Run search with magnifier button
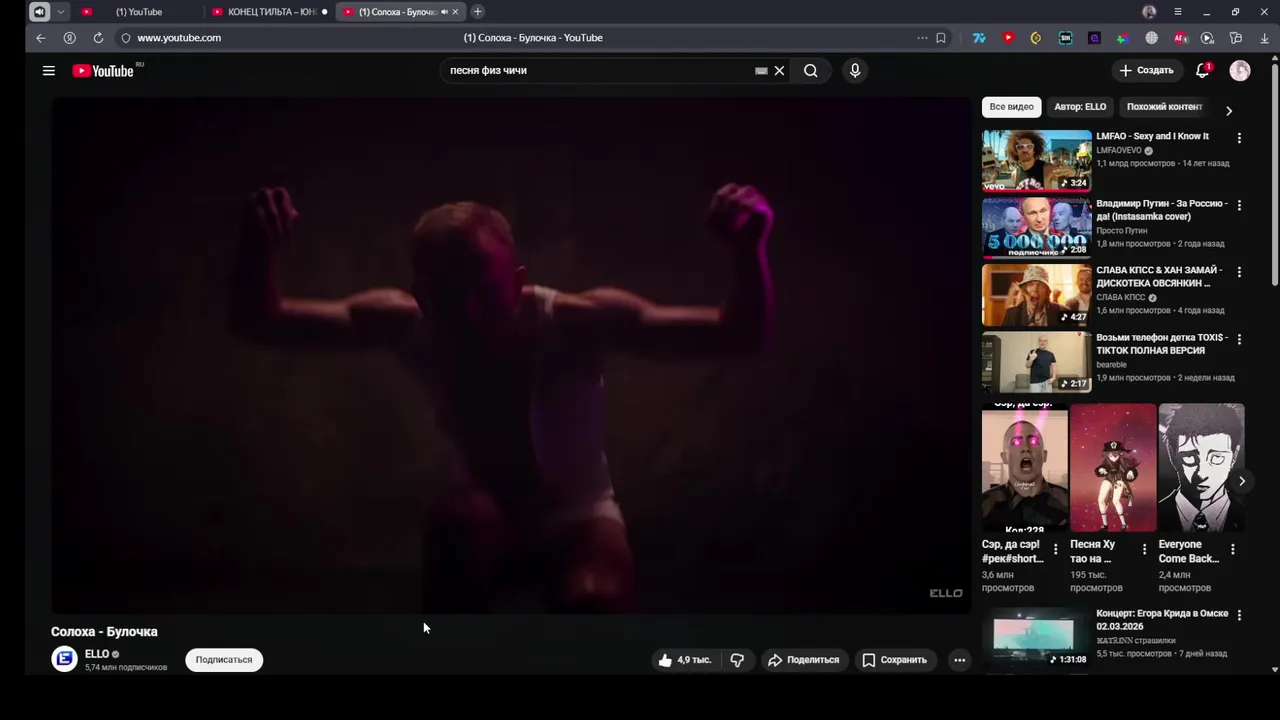 [x=811, y=70]
